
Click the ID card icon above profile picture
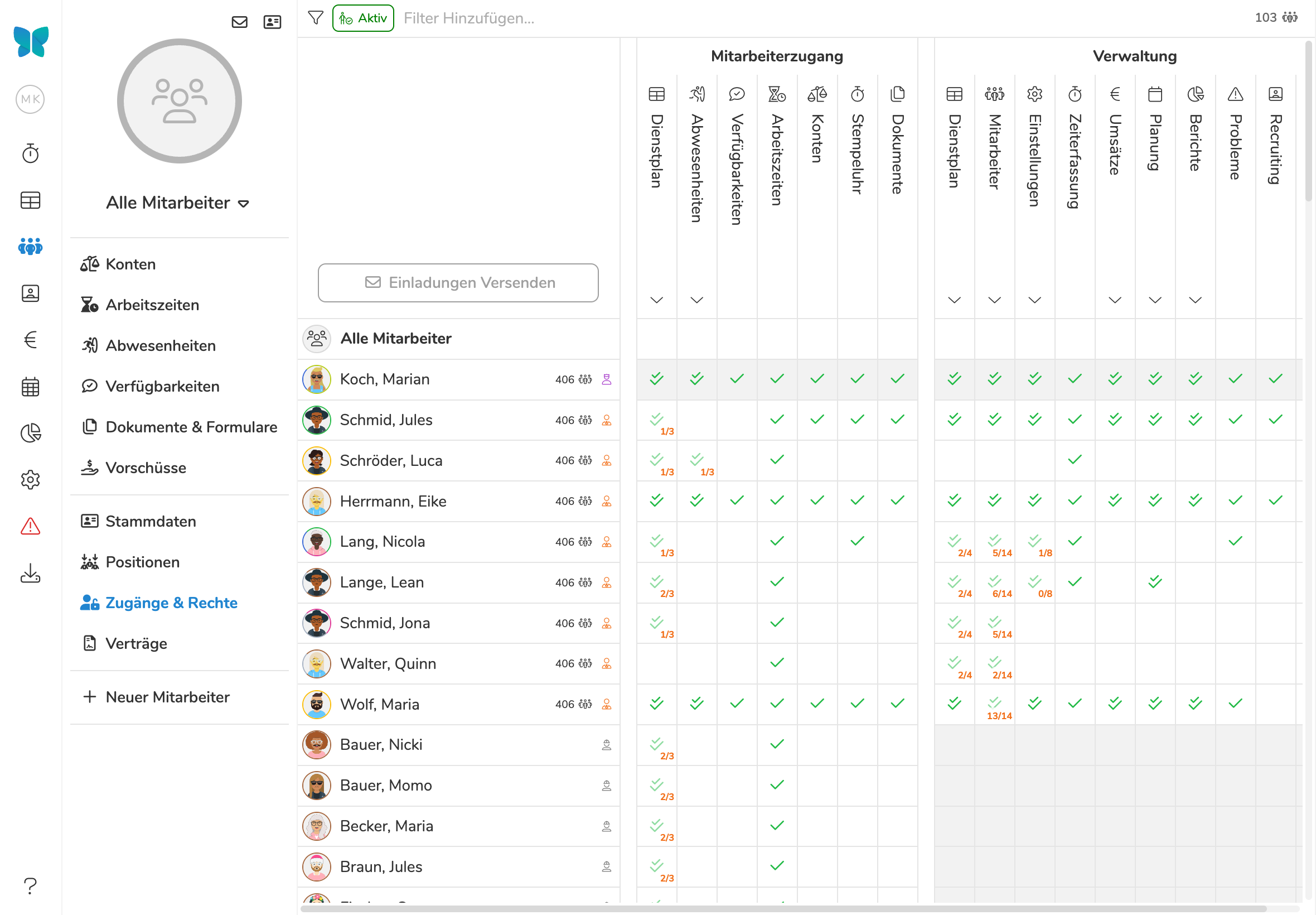point(272,22)
